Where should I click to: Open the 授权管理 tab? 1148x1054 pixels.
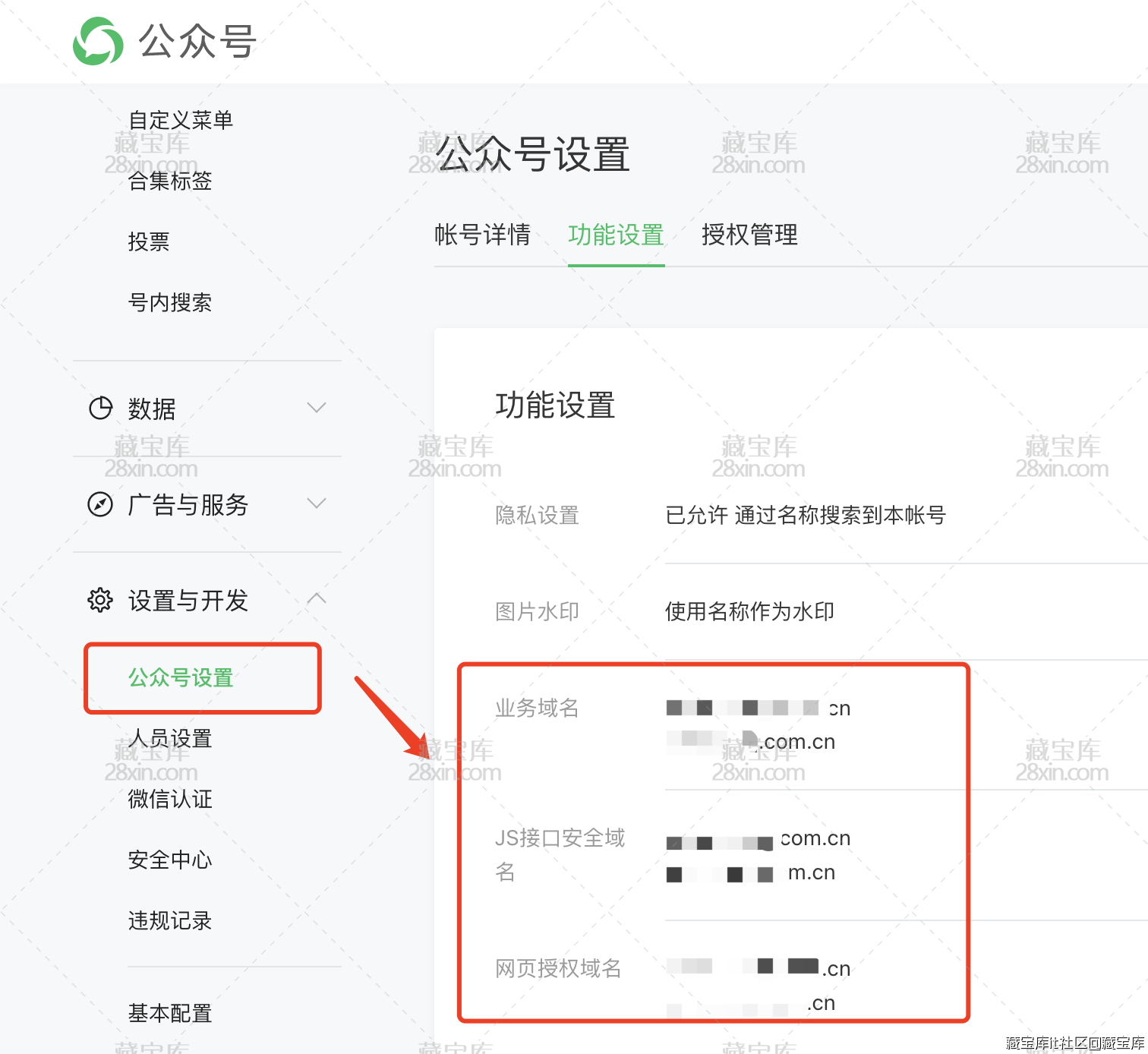click(749, 235)
